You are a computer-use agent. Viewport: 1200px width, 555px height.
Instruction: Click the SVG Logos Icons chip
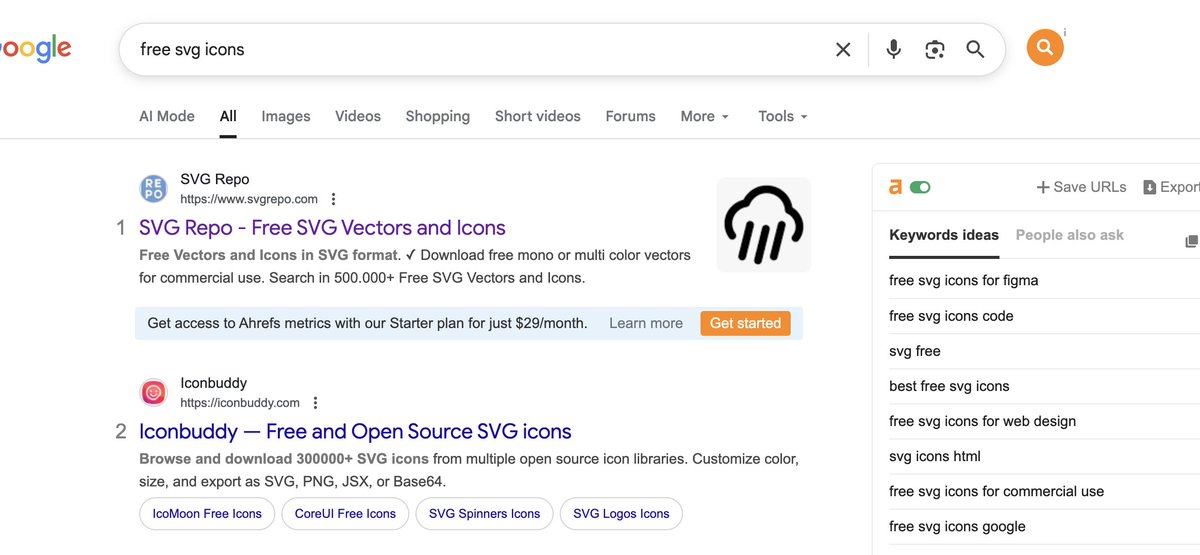[621, 514]
